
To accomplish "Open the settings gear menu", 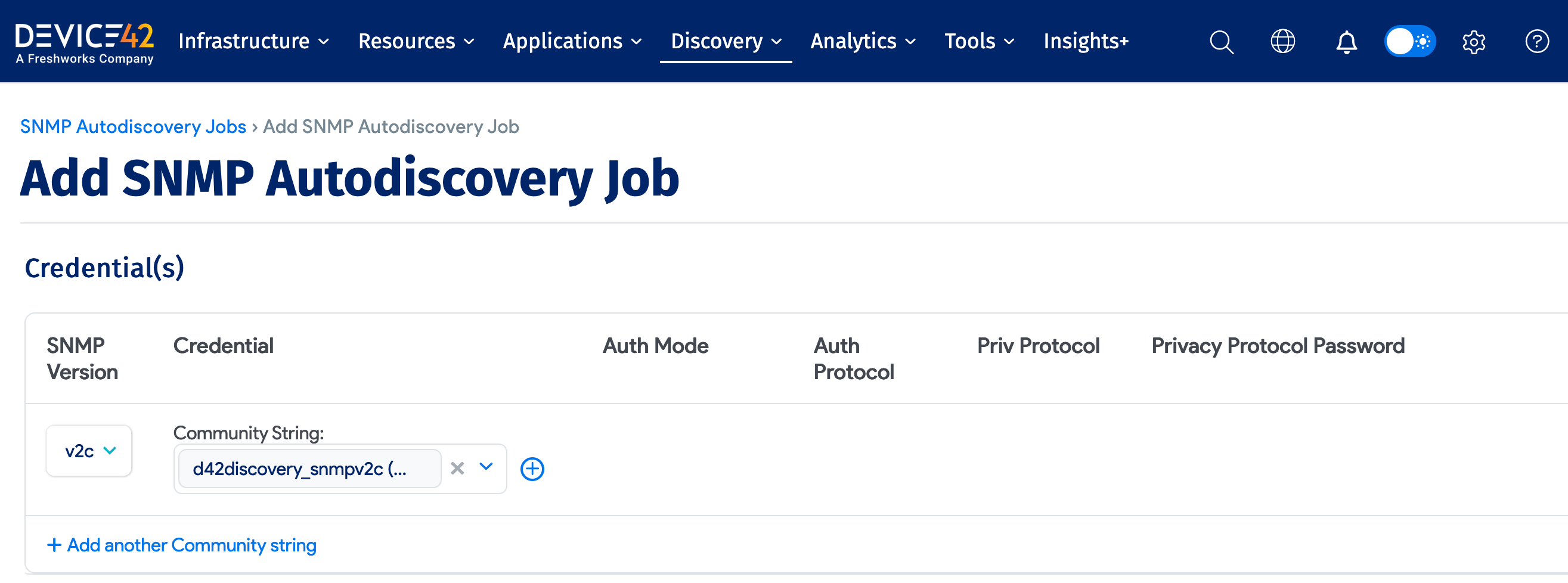I will (x=1474, y=41).
